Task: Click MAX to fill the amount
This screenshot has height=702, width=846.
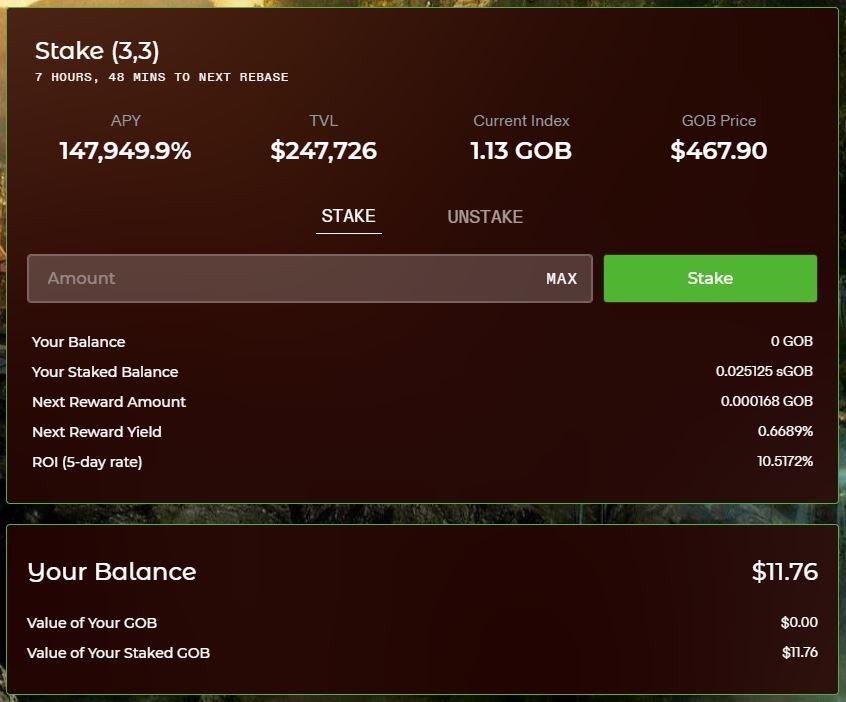Action: (x=562, y=279)
